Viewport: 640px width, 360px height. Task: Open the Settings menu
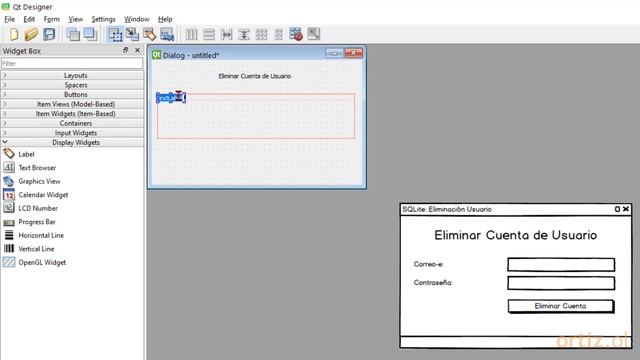point(103,19)
